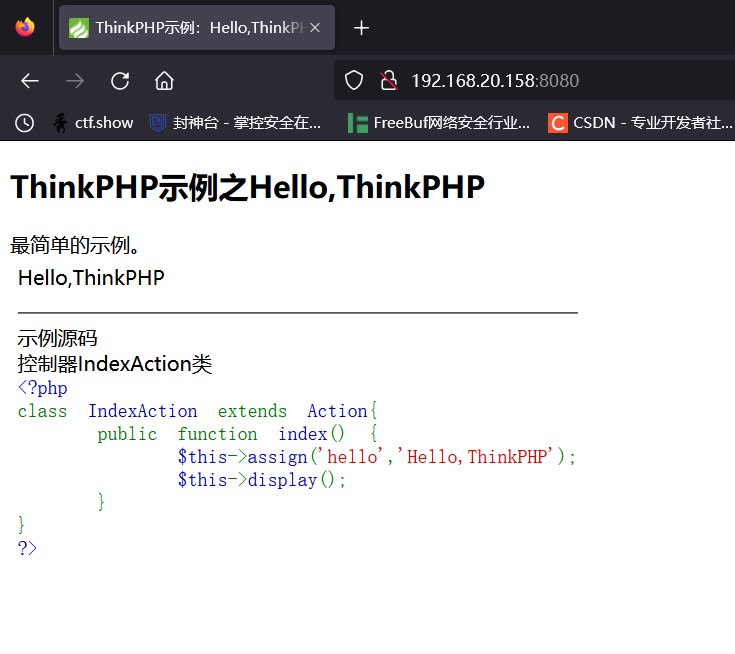Screen dimensions: 735x654
Task: Click the $this->assign code line
Action: [376, 457]
